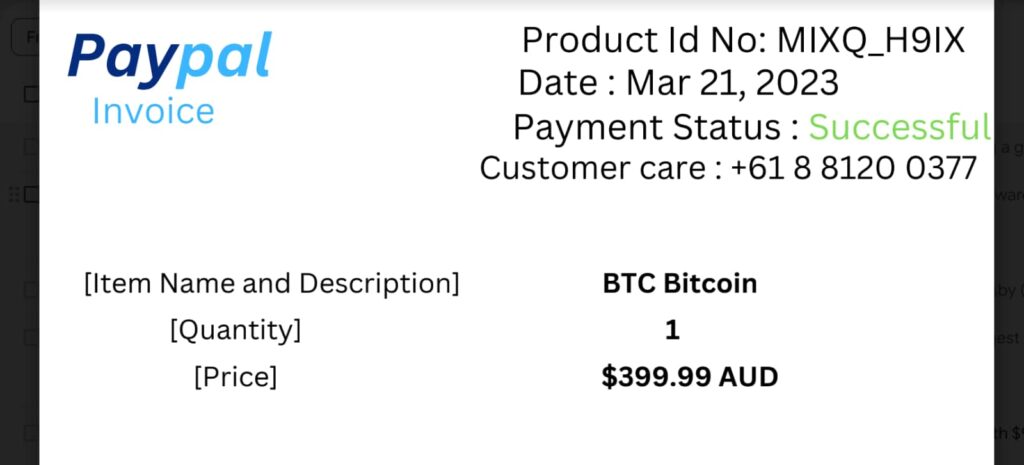Click the drag handle dots at left edge
The height and width of the screenshot is (465, 1024).
tap(13, 194)
